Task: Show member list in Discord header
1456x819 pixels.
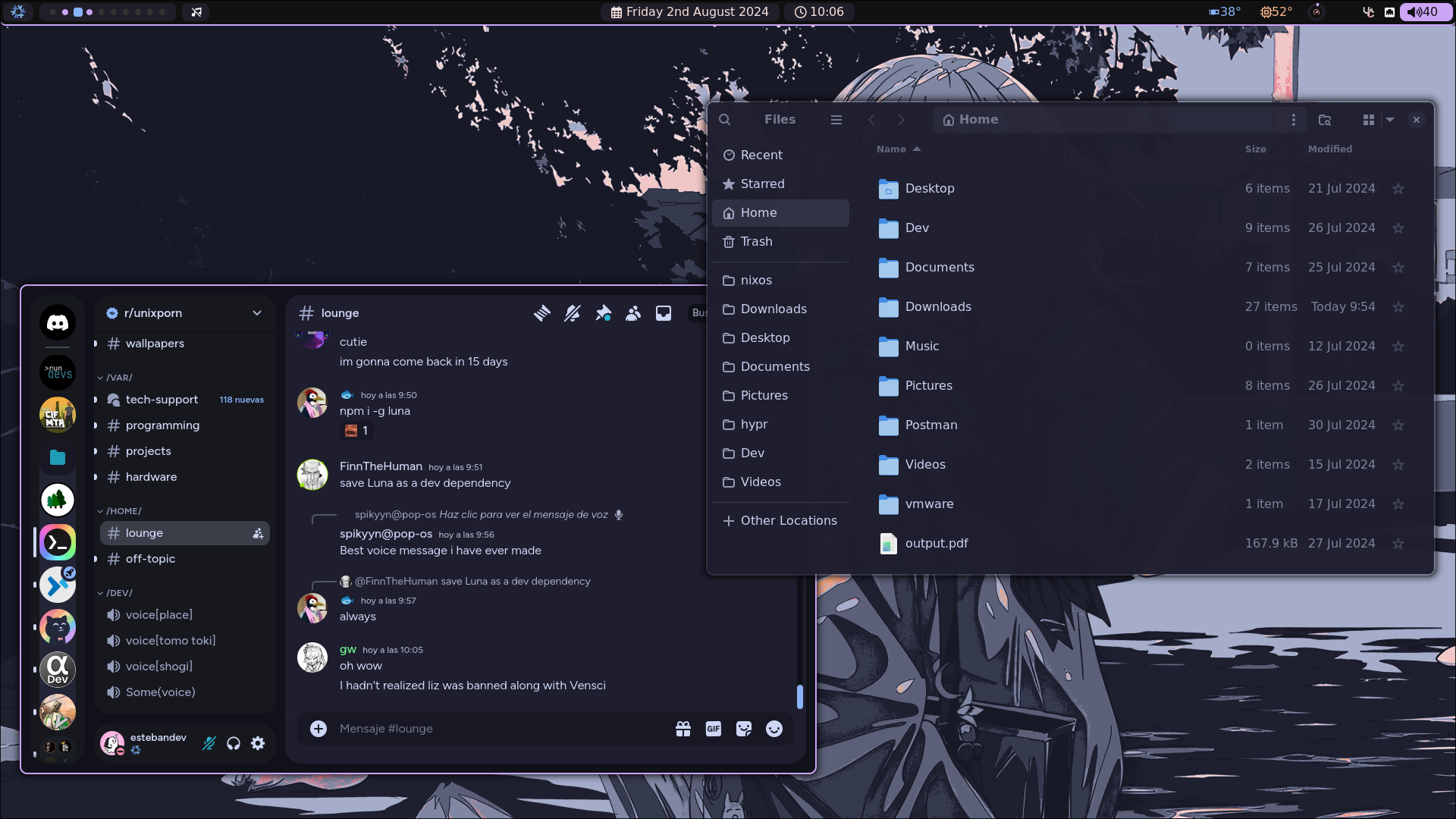Action: (x=633, y=313)
